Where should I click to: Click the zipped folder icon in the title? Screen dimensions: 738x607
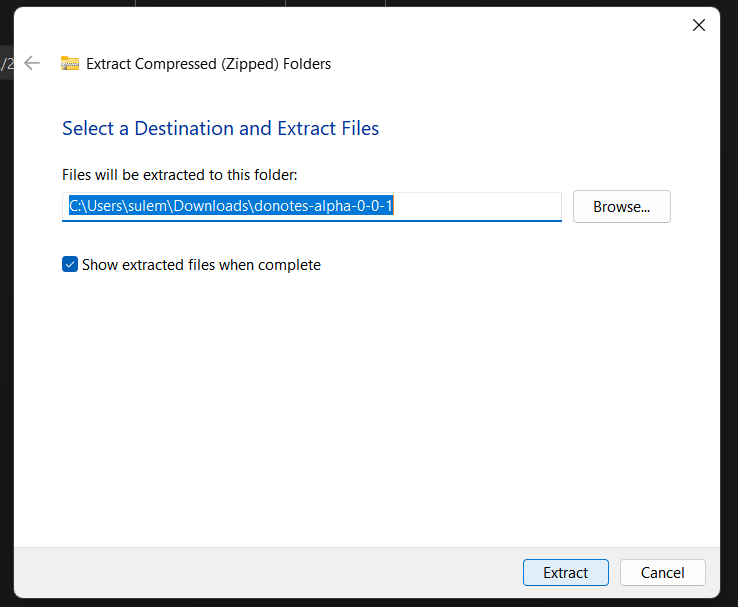pos(70,63)
